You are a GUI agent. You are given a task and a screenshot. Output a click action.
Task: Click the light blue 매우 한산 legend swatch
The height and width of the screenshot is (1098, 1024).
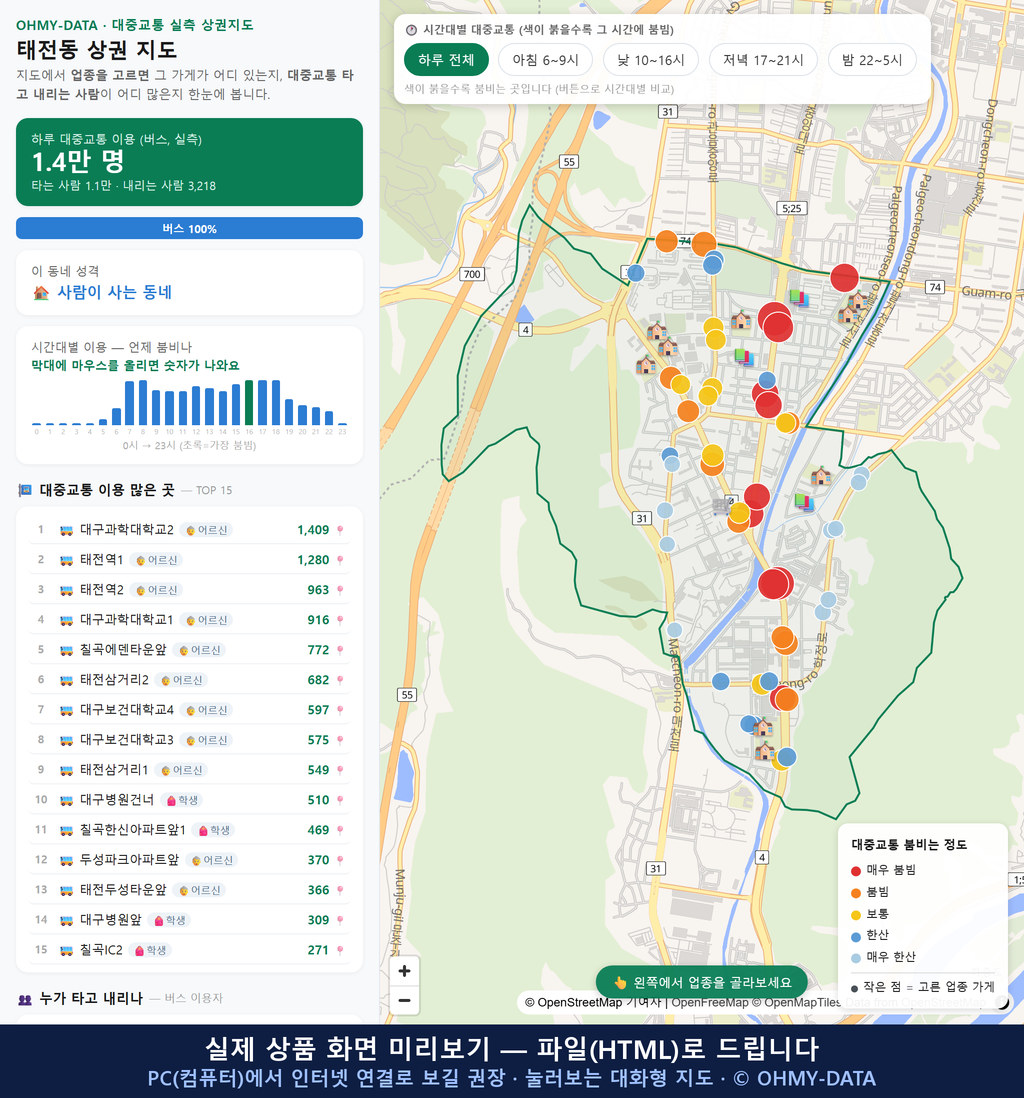tap(855, 958)
